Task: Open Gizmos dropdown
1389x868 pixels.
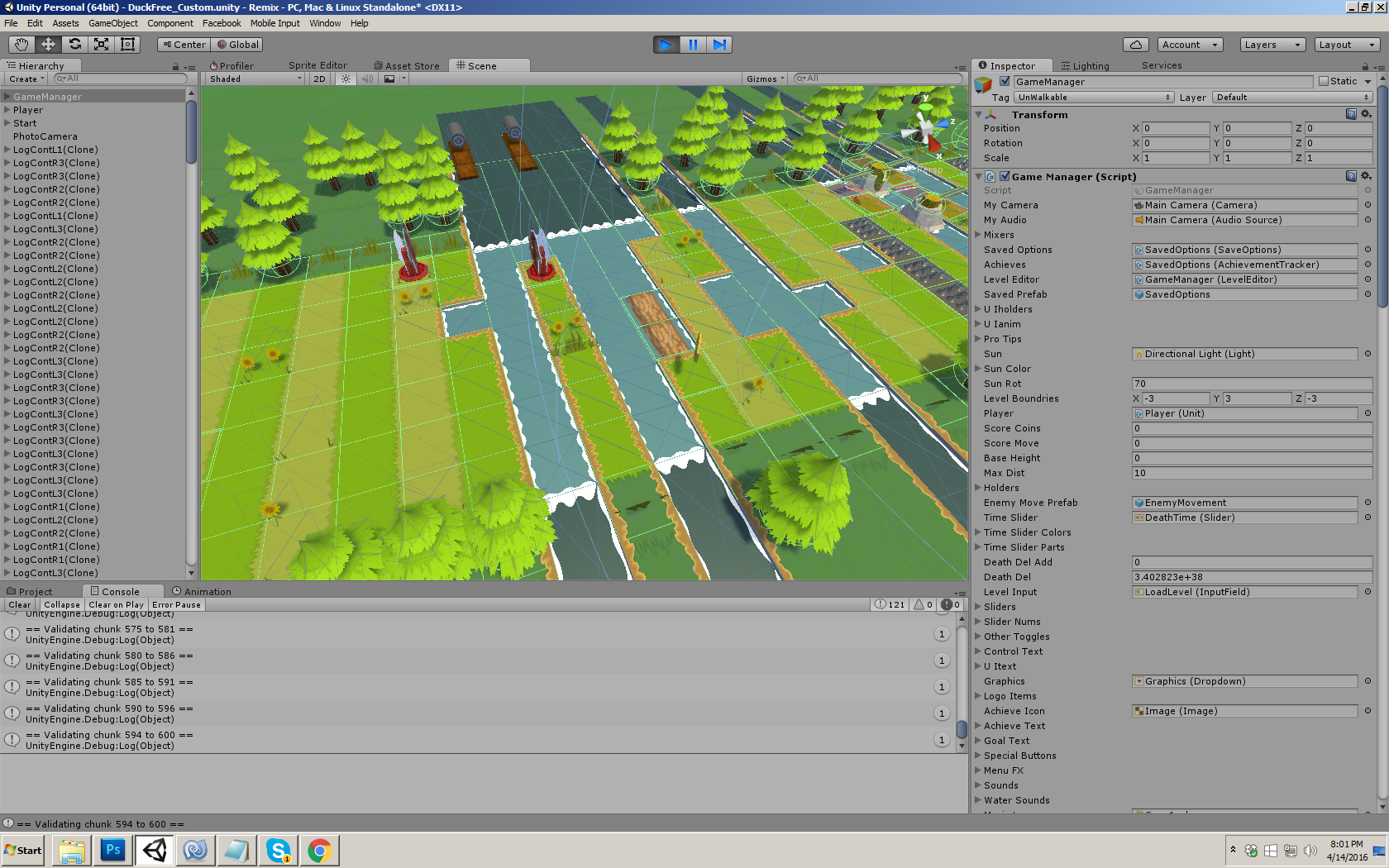Action: pos(765,79)
